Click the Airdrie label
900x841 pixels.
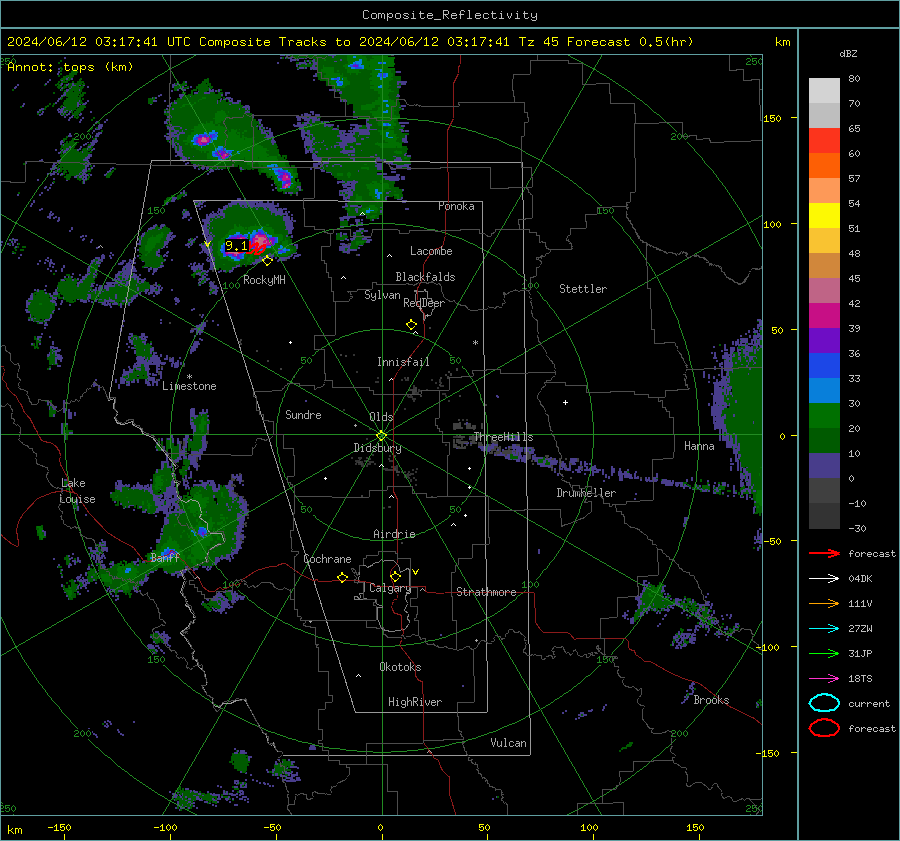tap(394, 534)
